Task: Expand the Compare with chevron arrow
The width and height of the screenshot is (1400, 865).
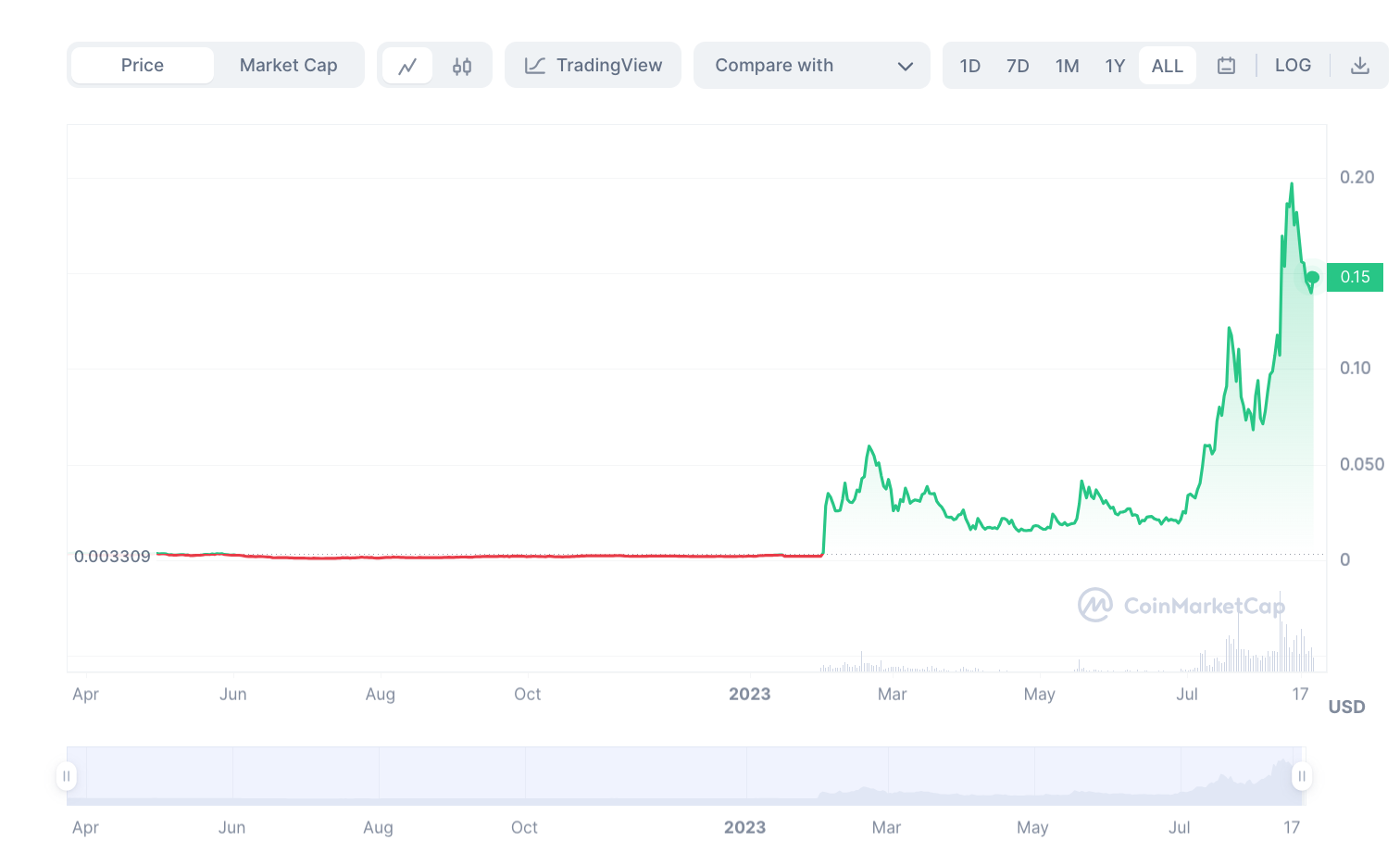Action: pos(906,67)
